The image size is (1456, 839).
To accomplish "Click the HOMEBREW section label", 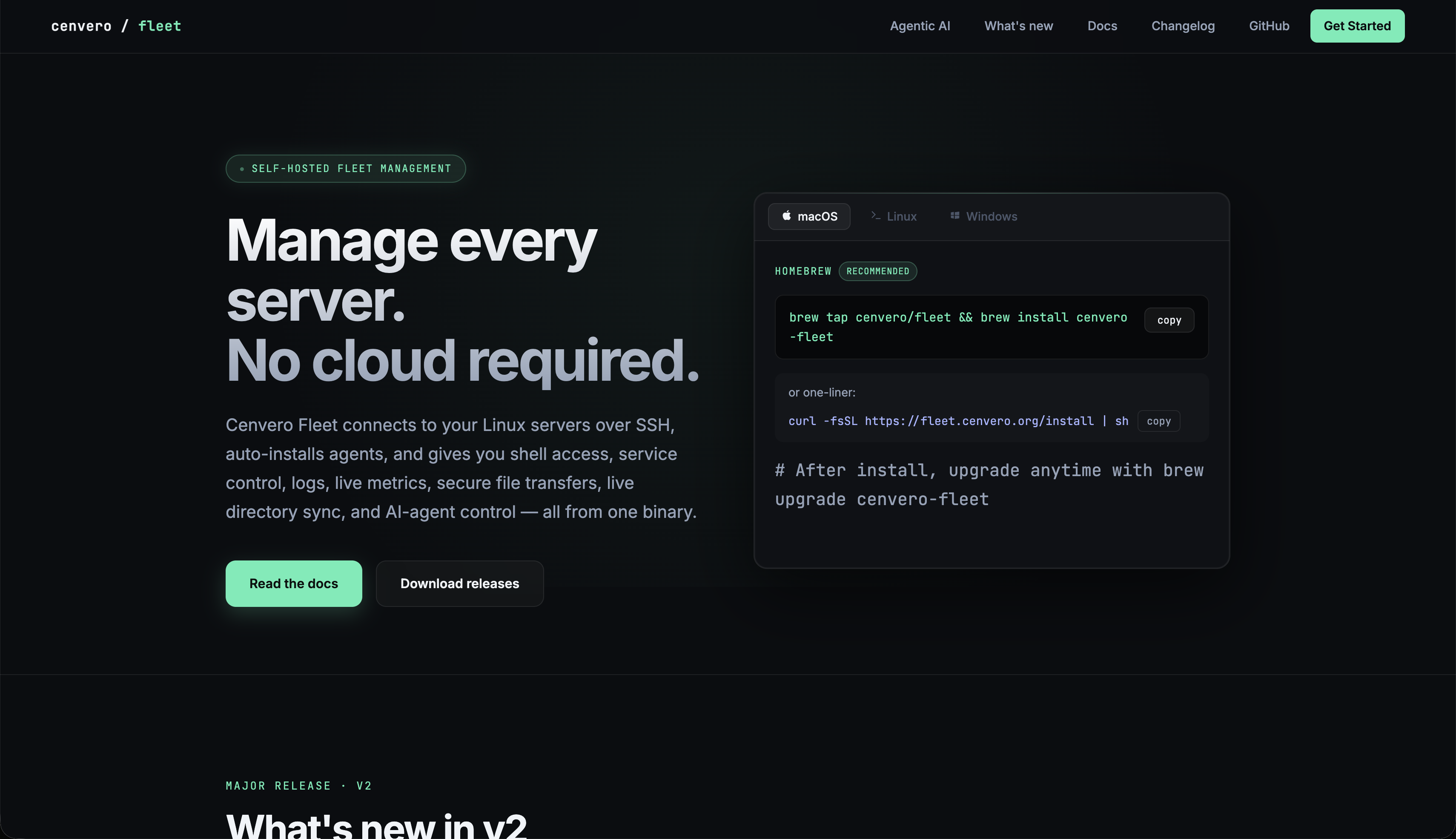I will [803, 271].
